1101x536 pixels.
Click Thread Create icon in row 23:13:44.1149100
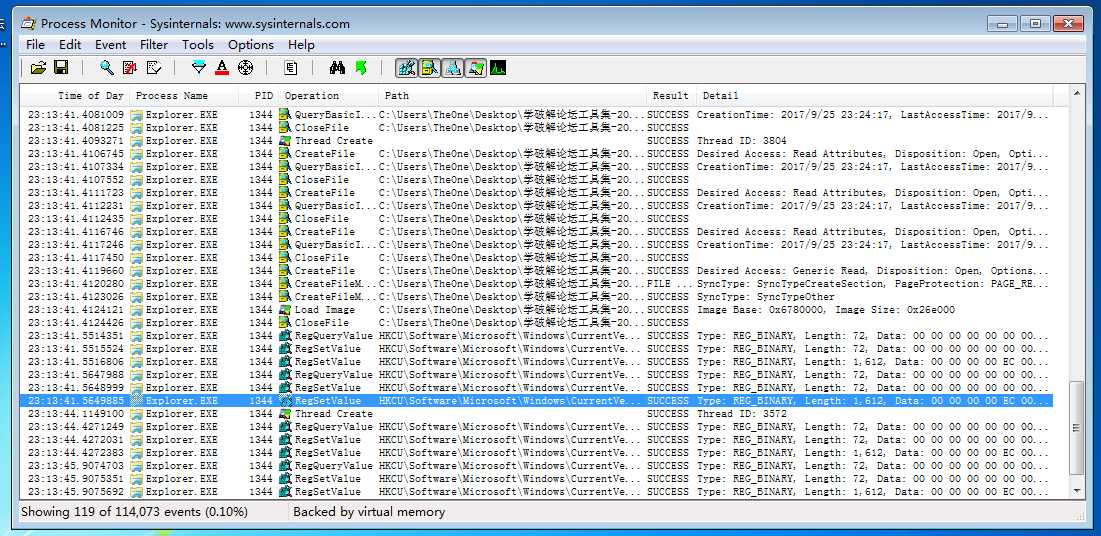pos(284,414)
